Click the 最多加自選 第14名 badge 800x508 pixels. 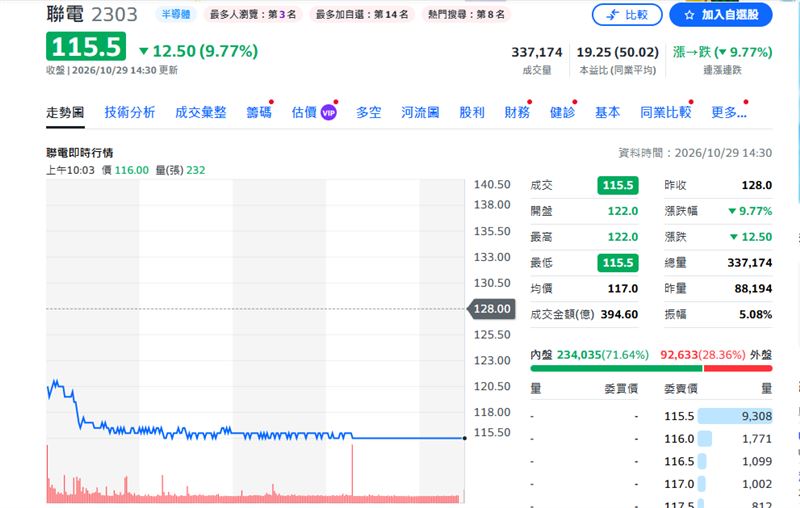point(362,14)
